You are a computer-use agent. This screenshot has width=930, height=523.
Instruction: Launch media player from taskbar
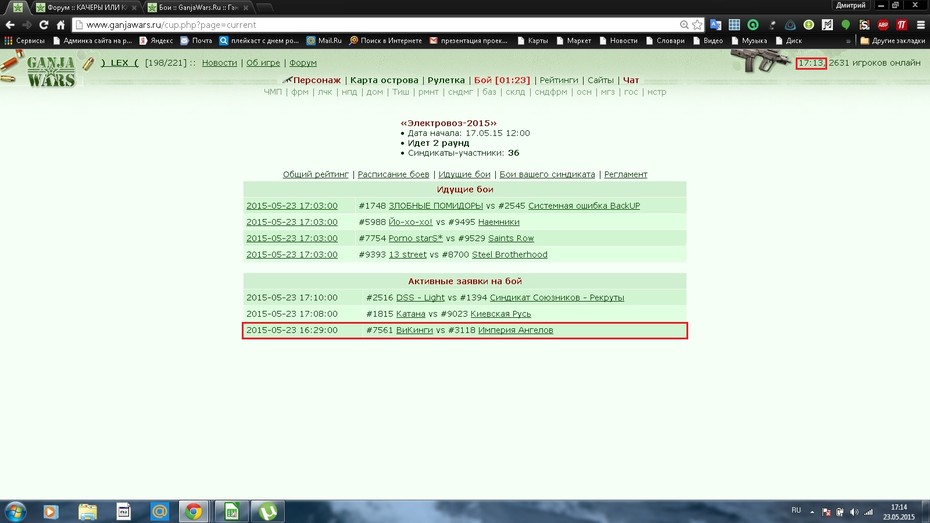(51, 511)
